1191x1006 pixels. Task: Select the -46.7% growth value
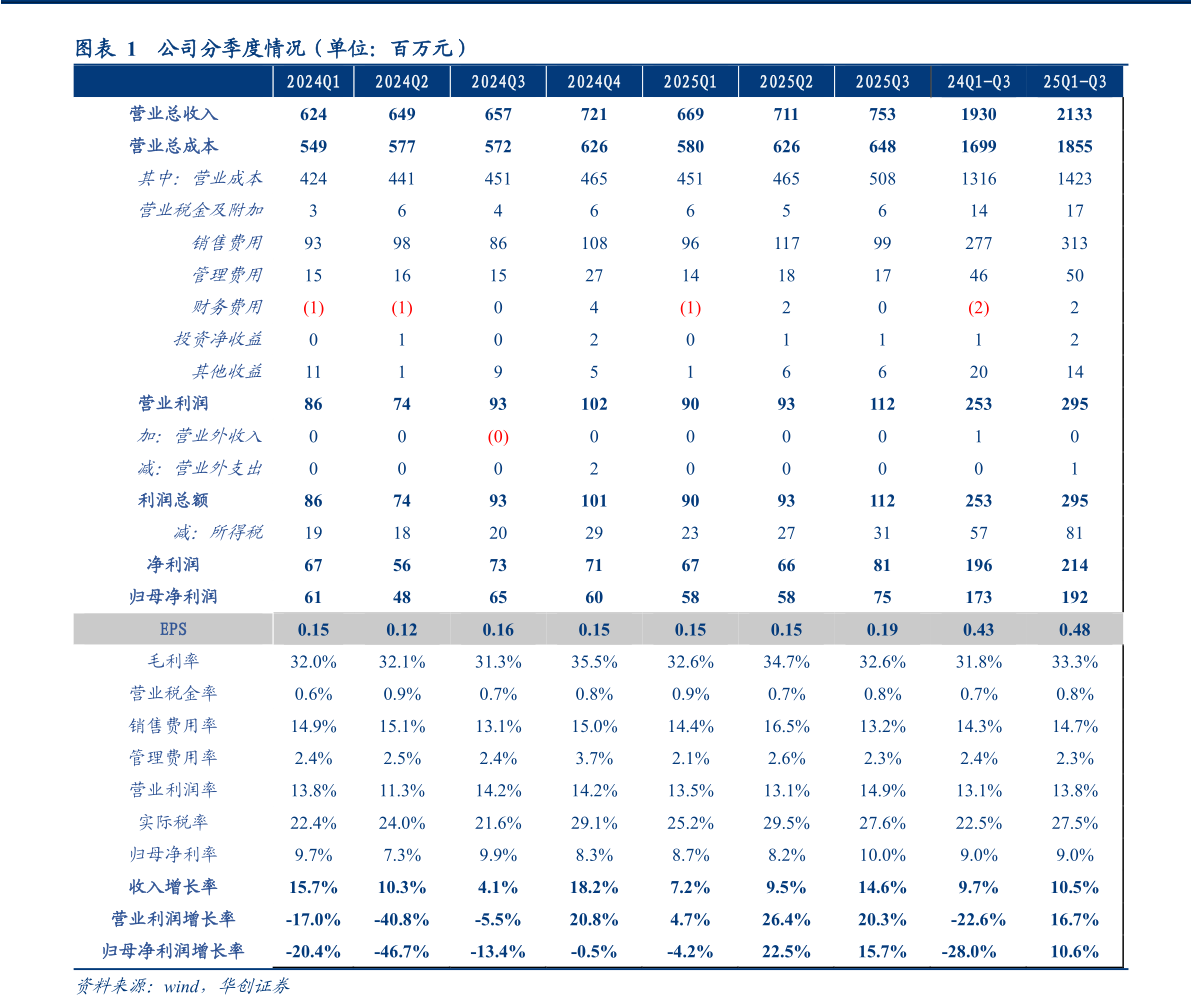coord(402,951)
